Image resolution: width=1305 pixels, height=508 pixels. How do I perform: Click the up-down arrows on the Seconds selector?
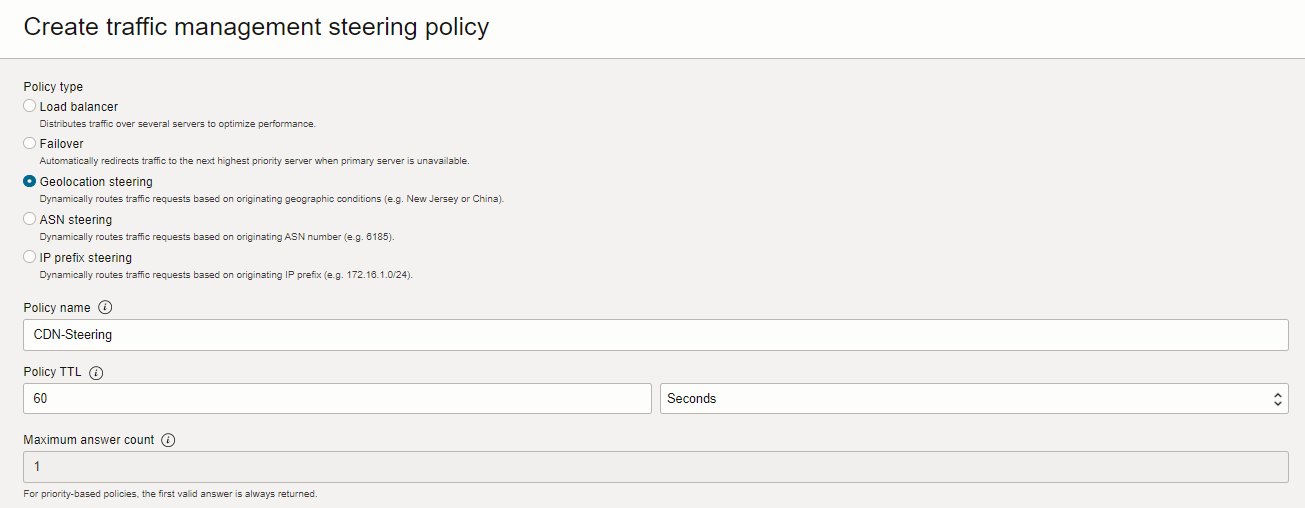coord(1277,399)
